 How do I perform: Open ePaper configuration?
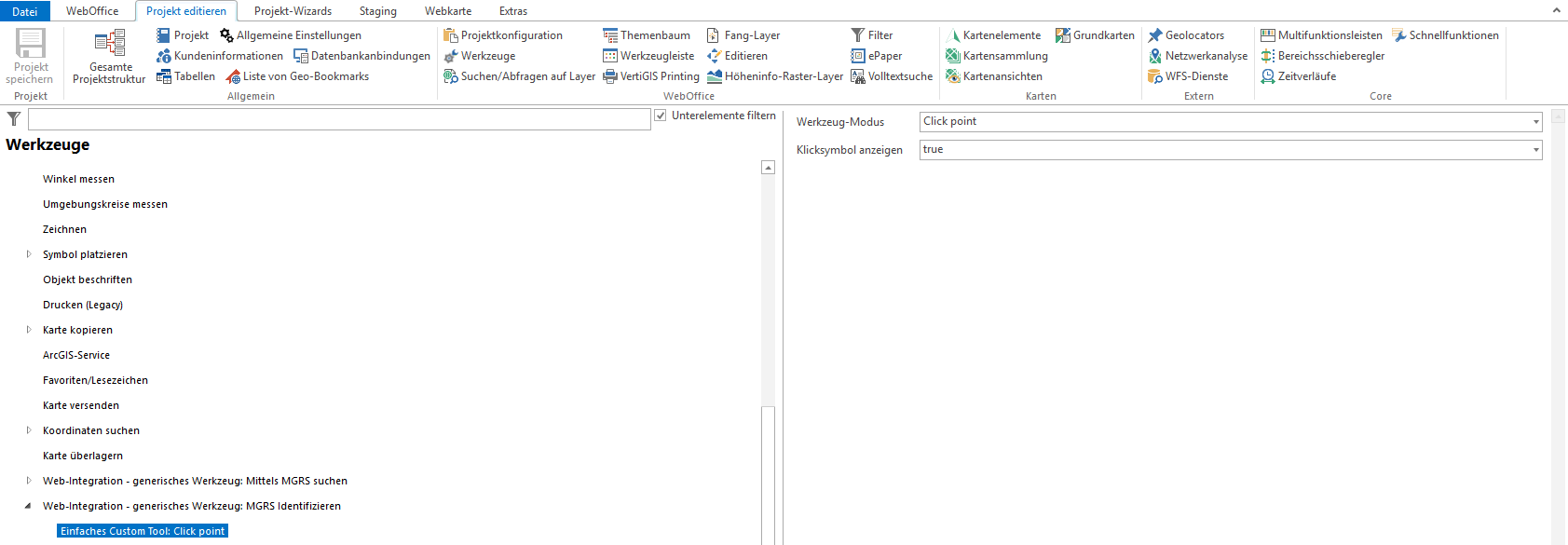[877, 56]
